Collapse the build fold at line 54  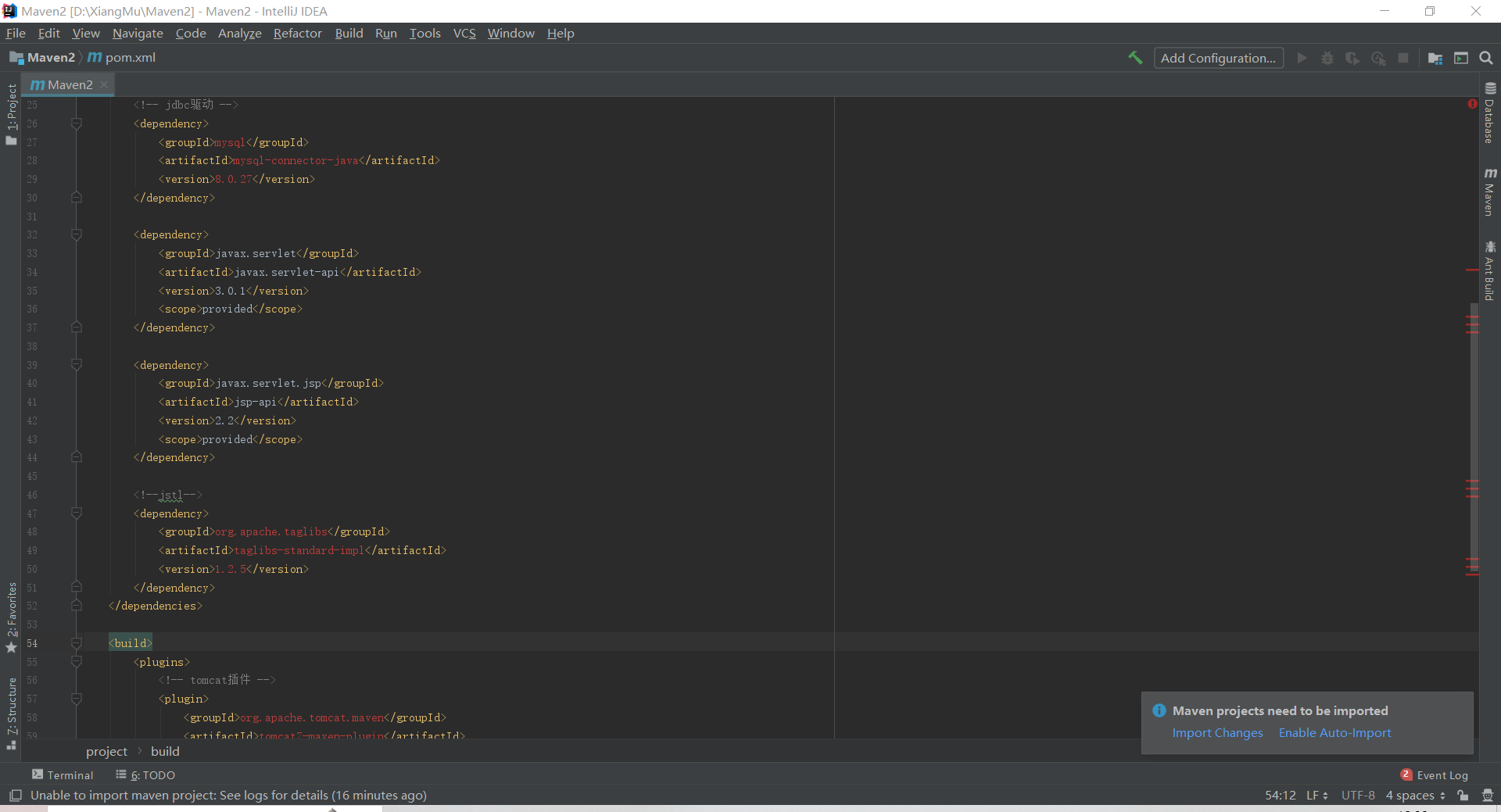[77, 643]
